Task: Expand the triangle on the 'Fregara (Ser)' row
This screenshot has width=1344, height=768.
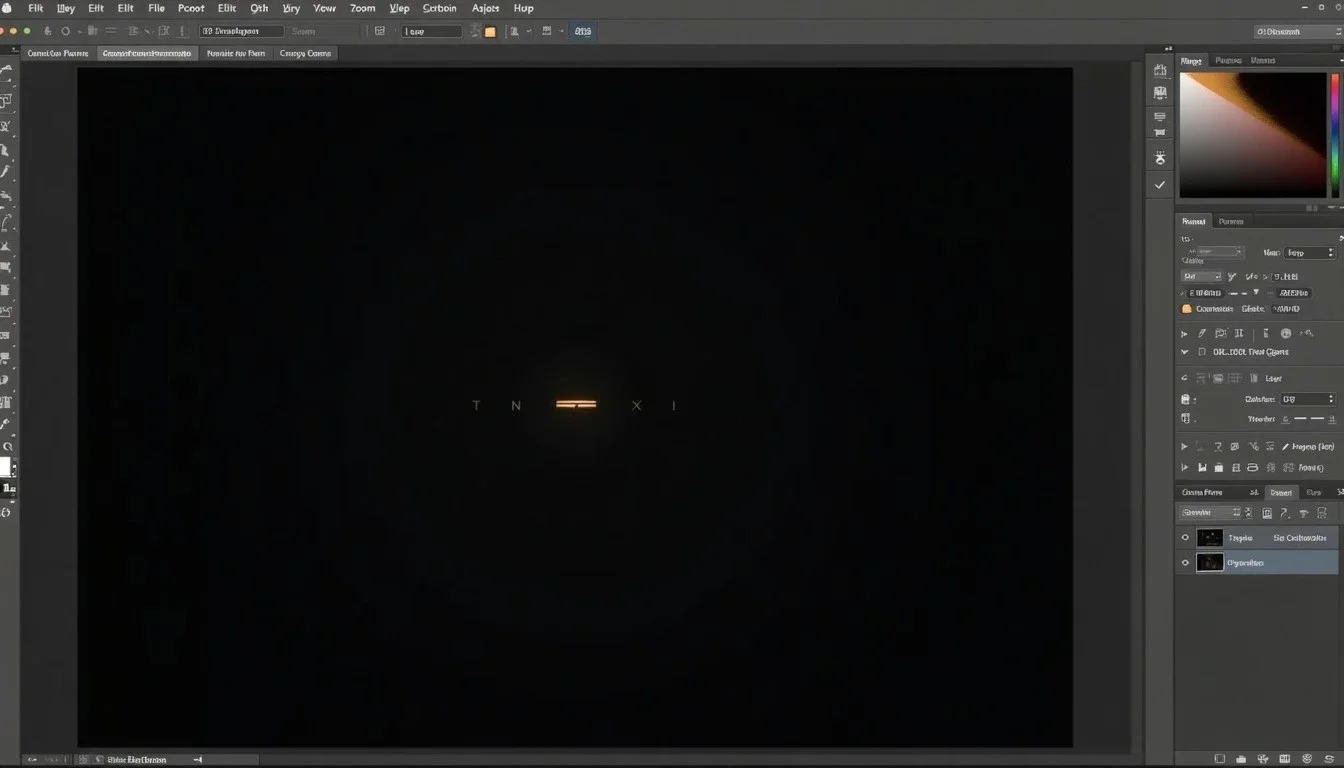Action: 1185,447
